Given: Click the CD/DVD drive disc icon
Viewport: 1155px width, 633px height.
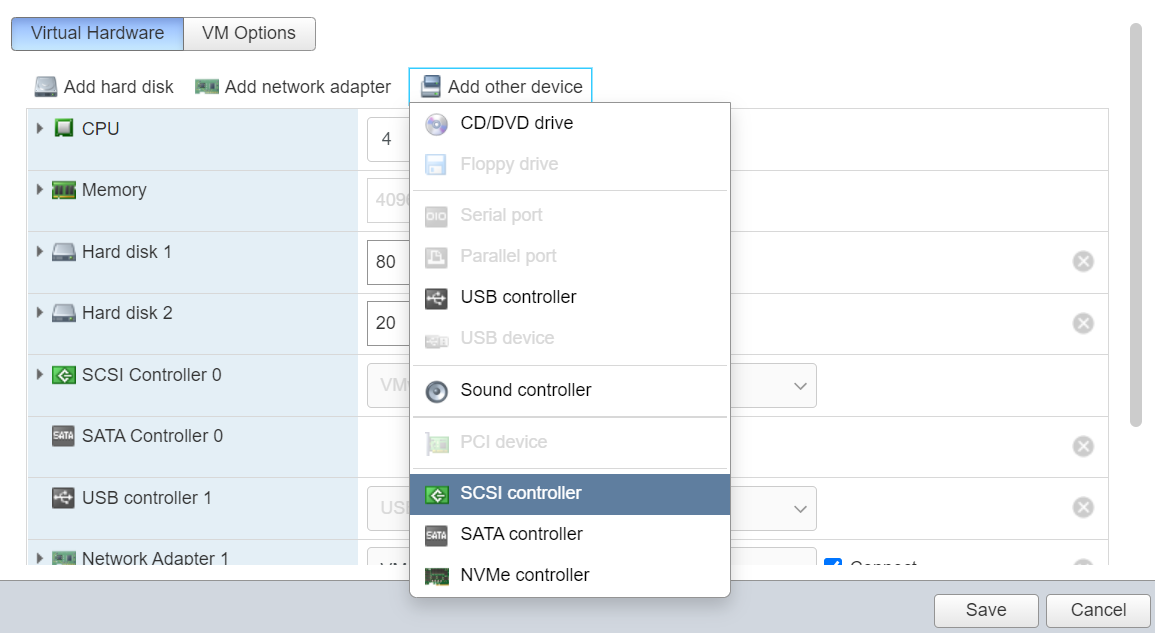Looking at the screenshot, I should point(436,124).
